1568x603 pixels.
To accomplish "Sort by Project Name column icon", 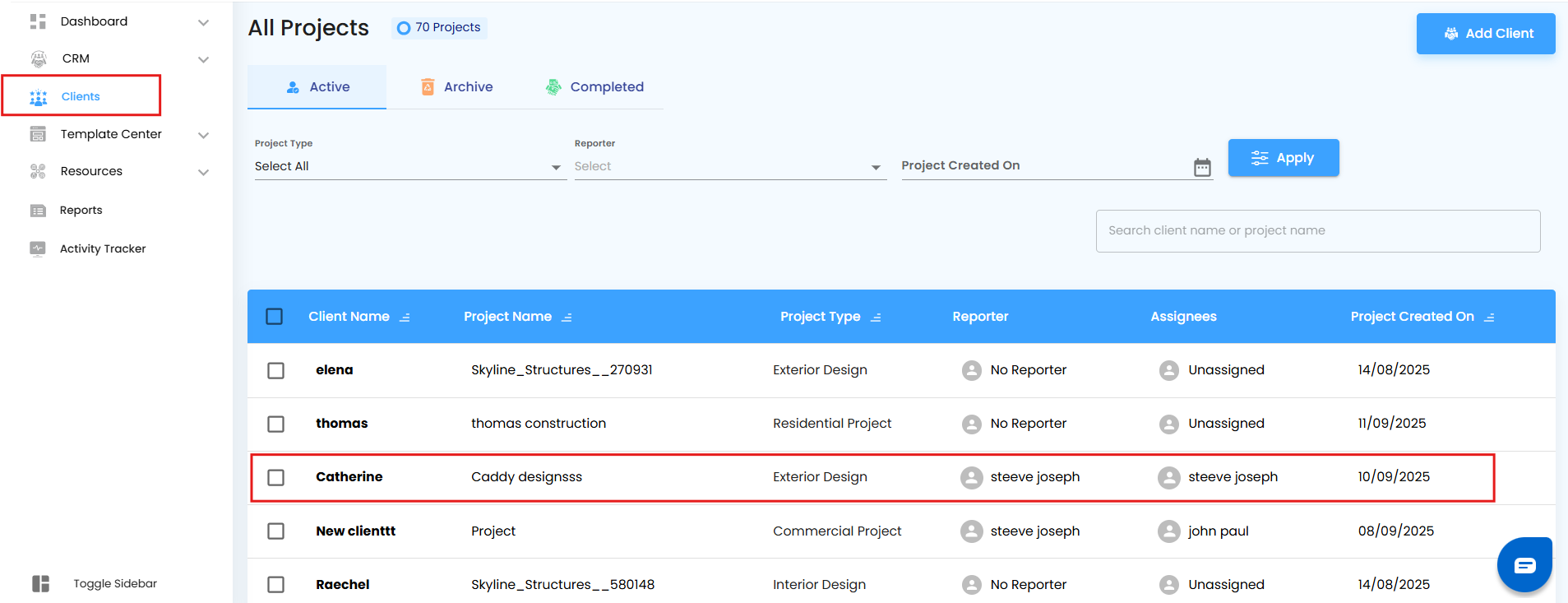I will coord(567,318).
